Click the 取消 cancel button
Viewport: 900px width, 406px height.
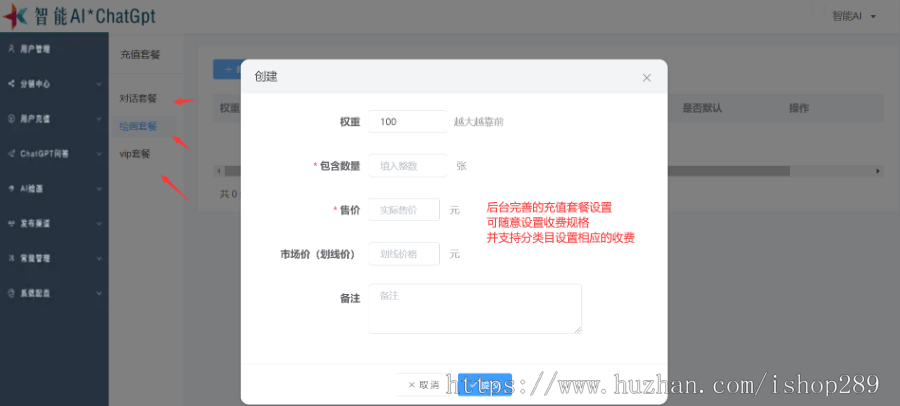point(424,385)
